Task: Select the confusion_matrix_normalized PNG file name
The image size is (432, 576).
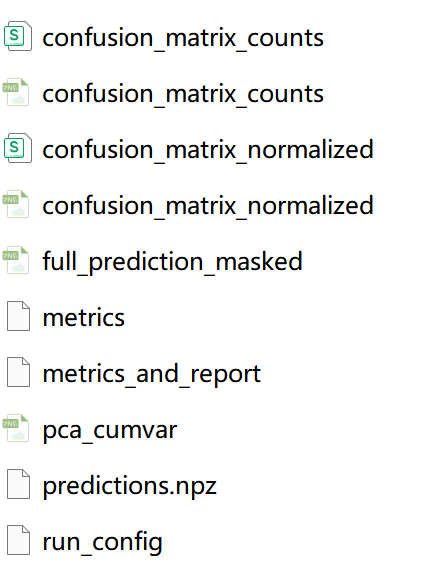Action: [x=208, y=206]
